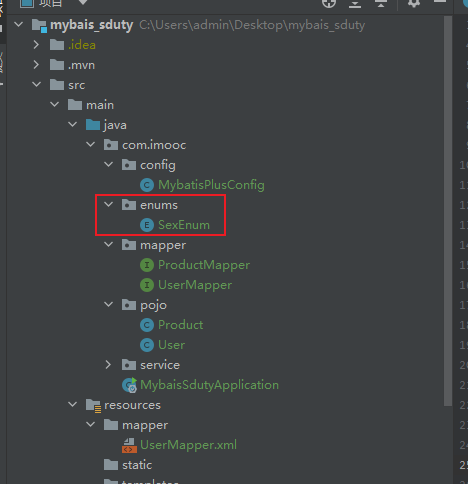Collapse the enums package chevron
Viewport: 468px width, 484px height.
pyautogui.click(x=109, y=205)
